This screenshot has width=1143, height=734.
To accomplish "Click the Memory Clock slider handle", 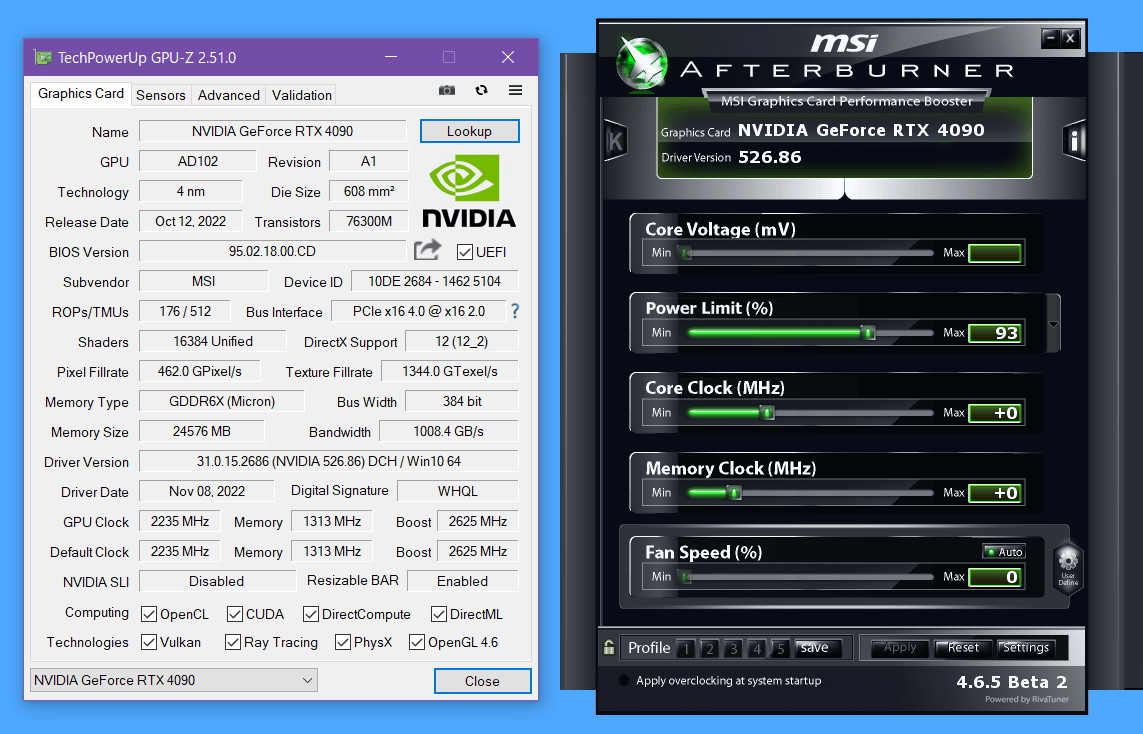I will (x=735, y=493).
